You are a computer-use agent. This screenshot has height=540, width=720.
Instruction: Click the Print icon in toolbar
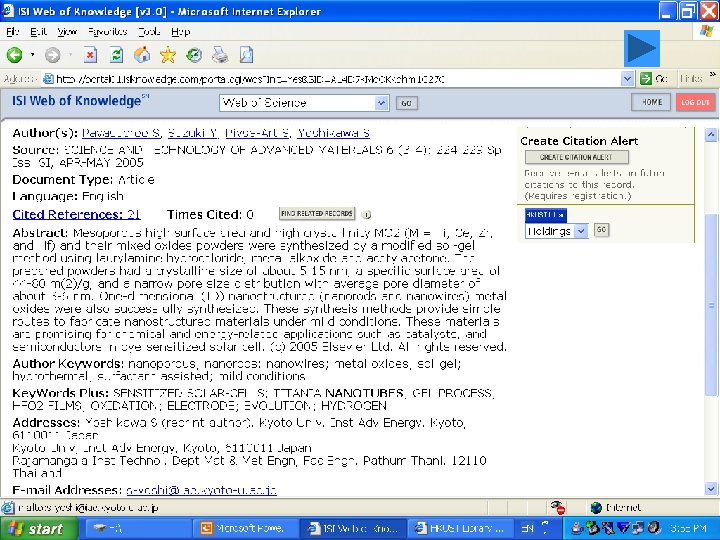click(220, 55)
